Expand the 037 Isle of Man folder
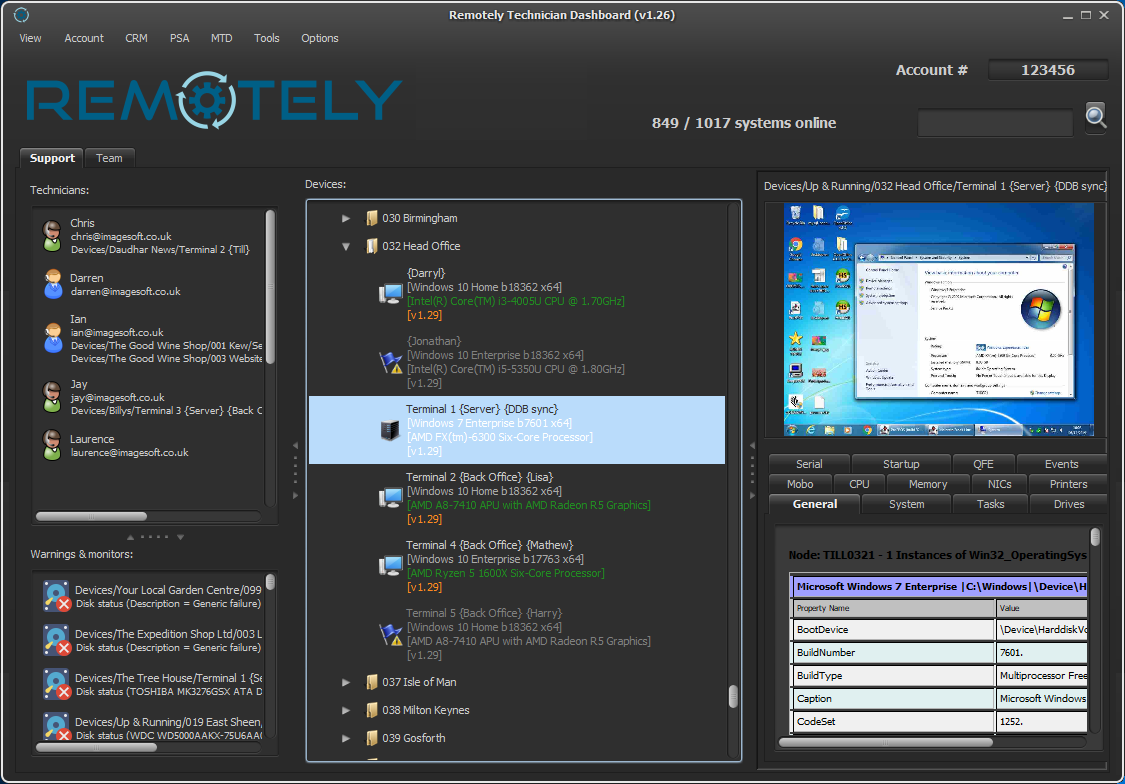Screen dimensions: 1125x784 coord(346,682)
